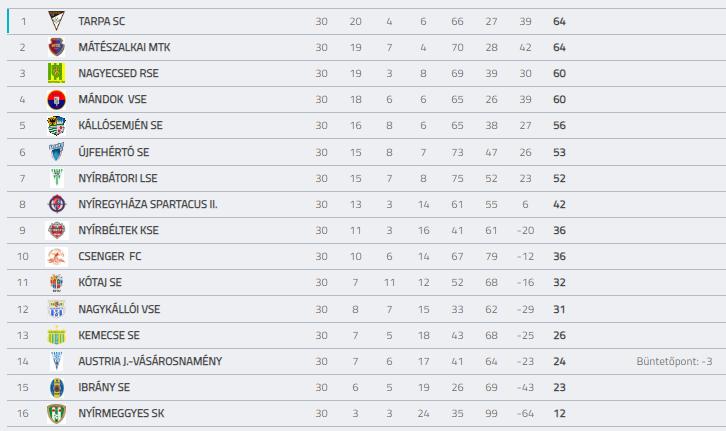Click the Csenger FC logo

[x=56, y=256]
